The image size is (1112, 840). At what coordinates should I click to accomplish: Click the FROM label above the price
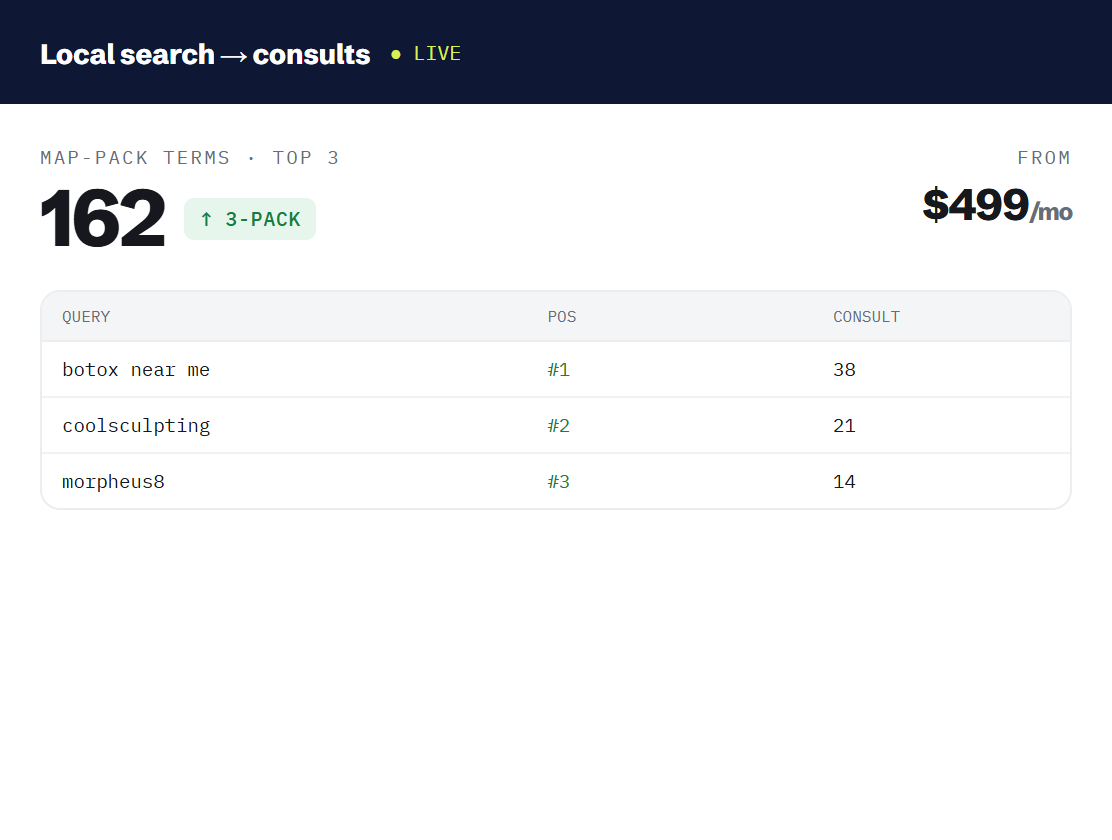[1044, 158]
